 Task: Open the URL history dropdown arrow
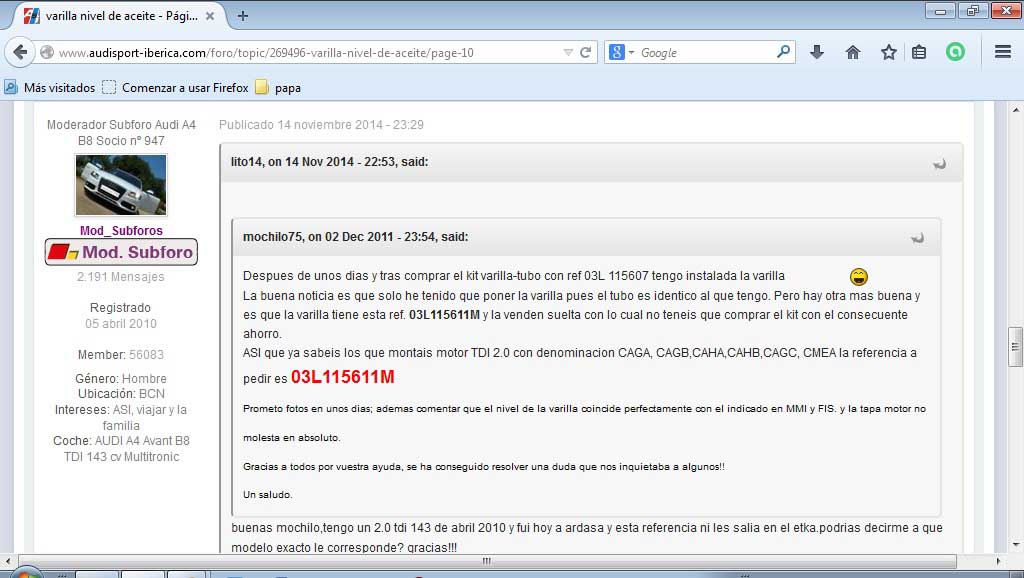point(568,52)
